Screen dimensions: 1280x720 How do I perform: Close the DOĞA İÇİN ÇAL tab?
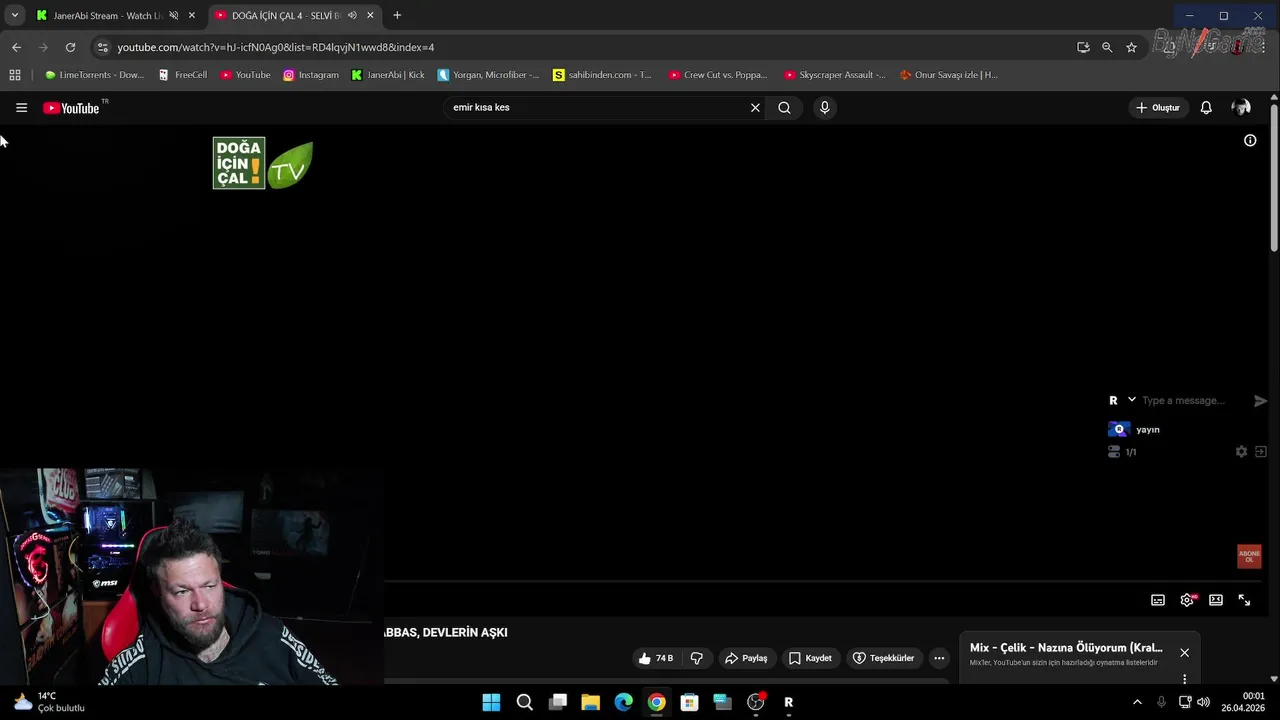[371, 16]
